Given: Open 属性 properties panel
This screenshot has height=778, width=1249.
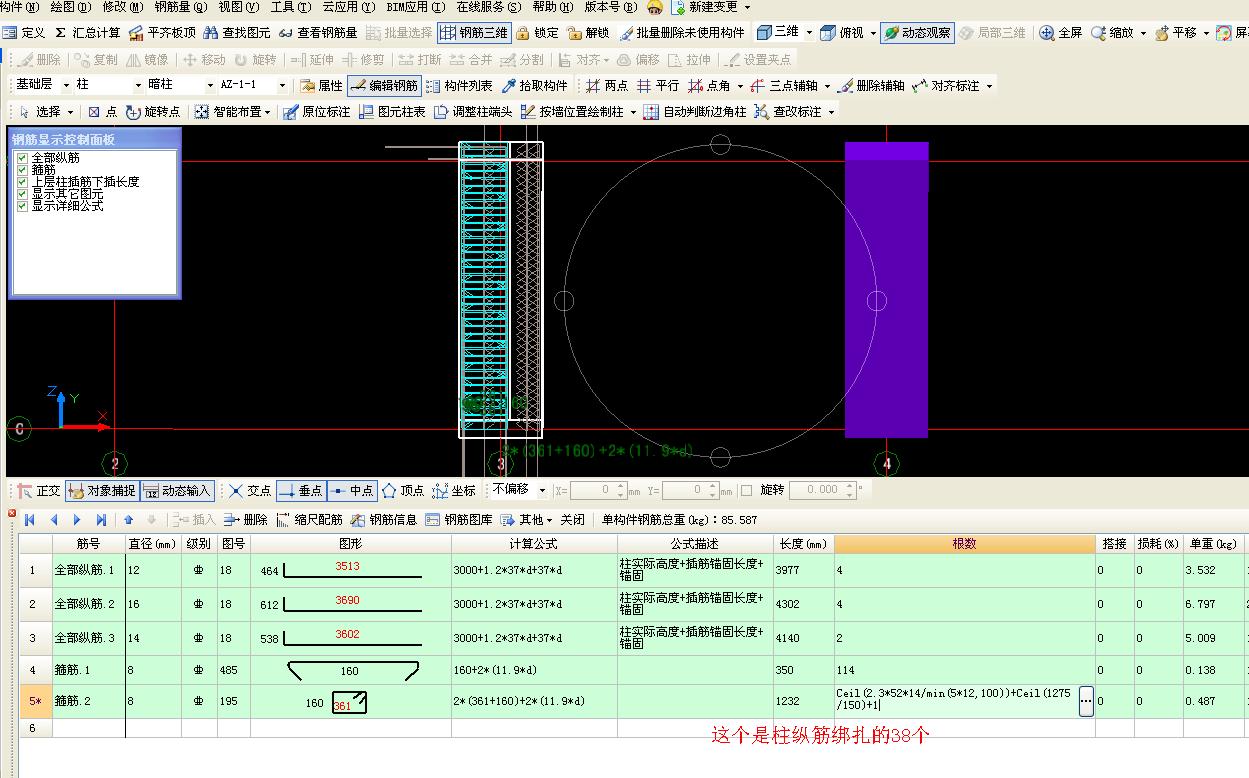Looking at the screenshot, I should point(321,86).
